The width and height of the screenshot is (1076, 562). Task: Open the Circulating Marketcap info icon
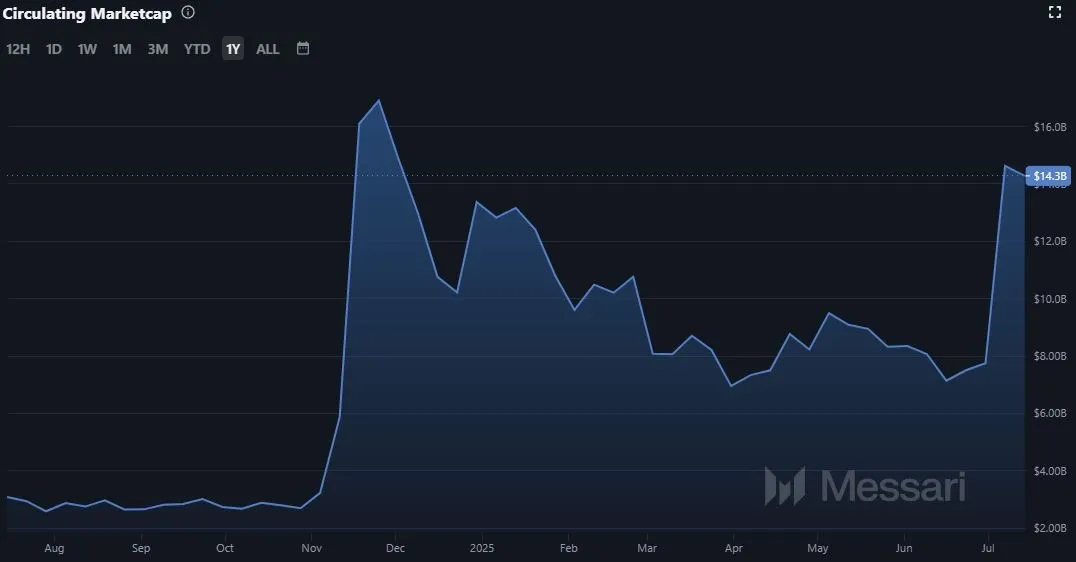click(x=187, y=12)
